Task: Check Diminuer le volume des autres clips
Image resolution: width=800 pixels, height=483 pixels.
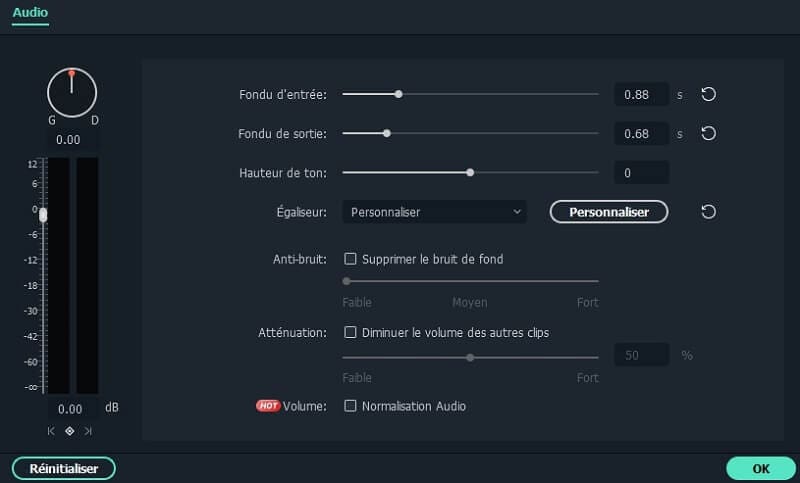Action: click(x=350, y=333)
